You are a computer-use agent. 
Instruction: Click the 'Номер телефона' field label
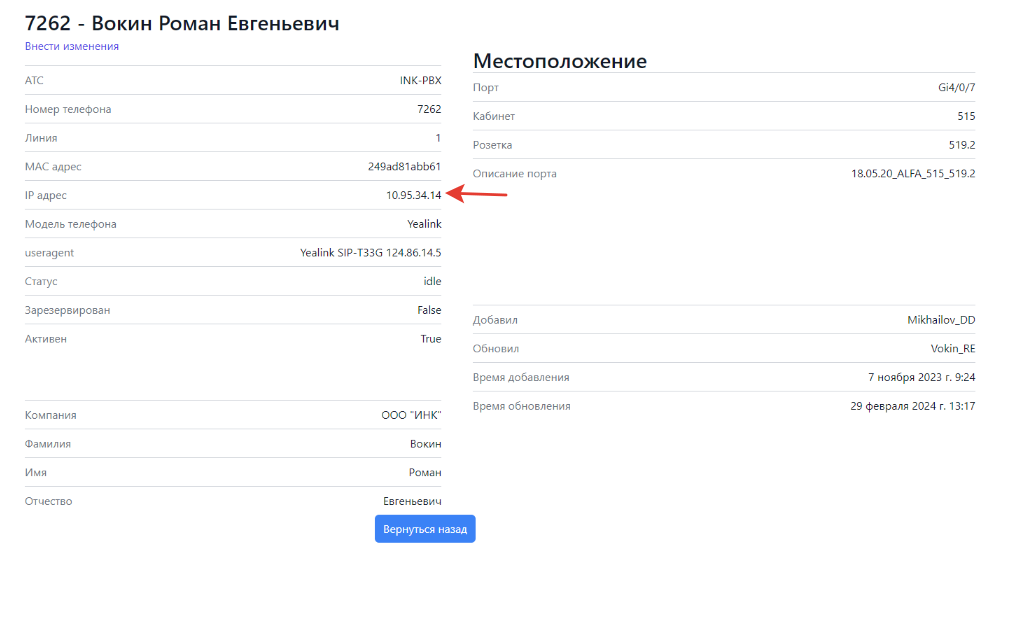(68, 109)
